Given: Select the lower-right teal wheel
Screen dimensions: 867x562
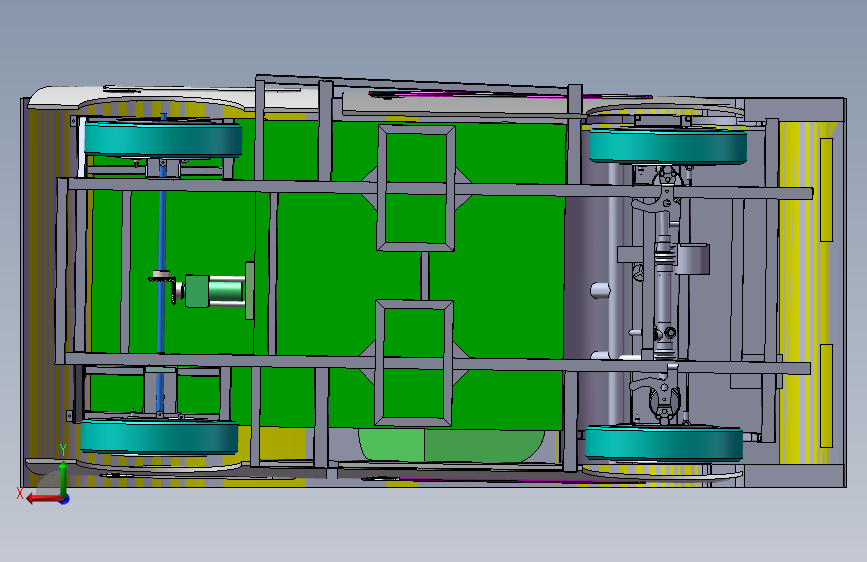Looking at the screenshot, I should pyautogui.click(x=664, y=443).
